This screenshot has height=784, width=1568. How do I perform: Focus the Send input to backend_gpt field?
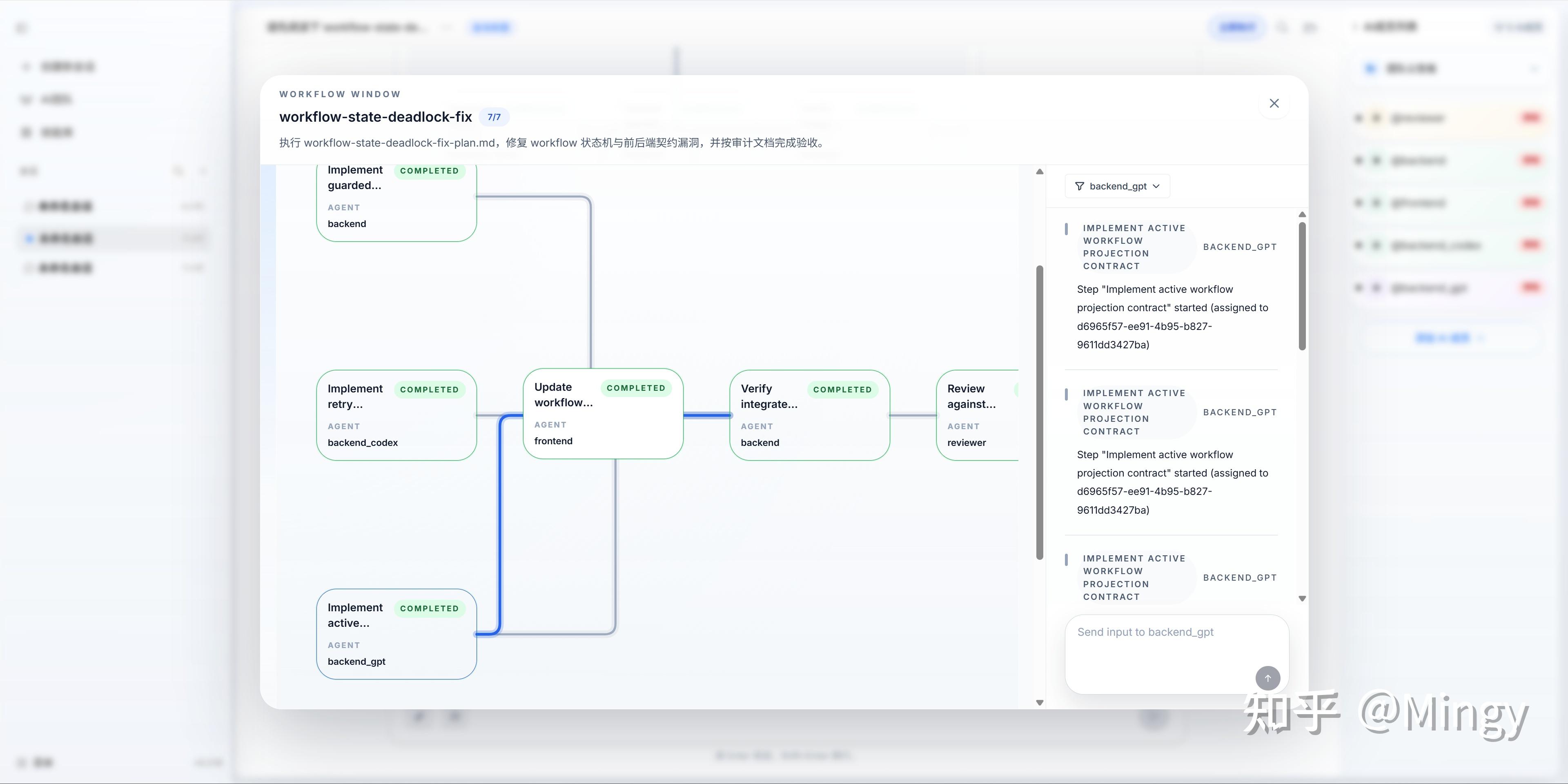(x=1176, y=654)
